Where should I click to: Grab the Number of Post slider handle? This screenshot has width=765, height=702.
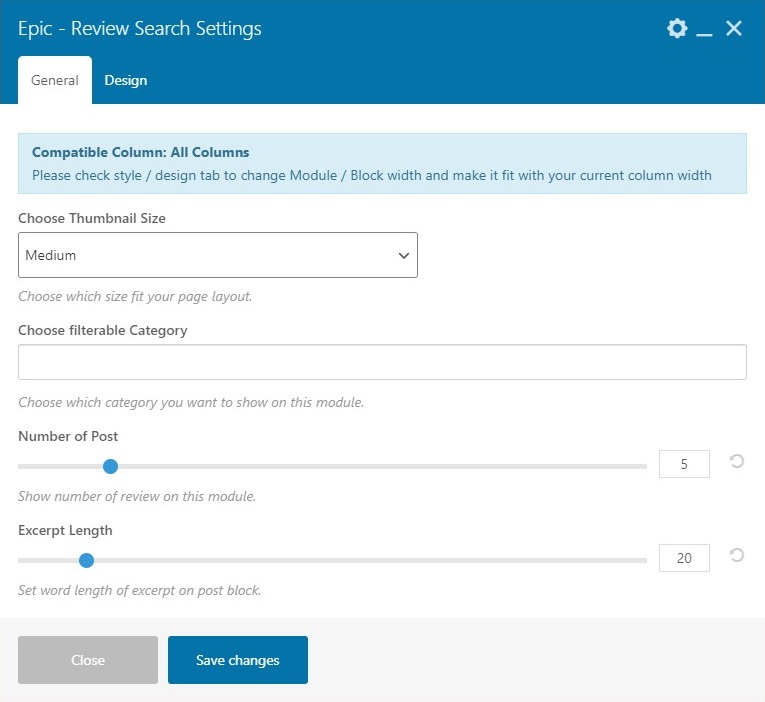pos(111,466)
